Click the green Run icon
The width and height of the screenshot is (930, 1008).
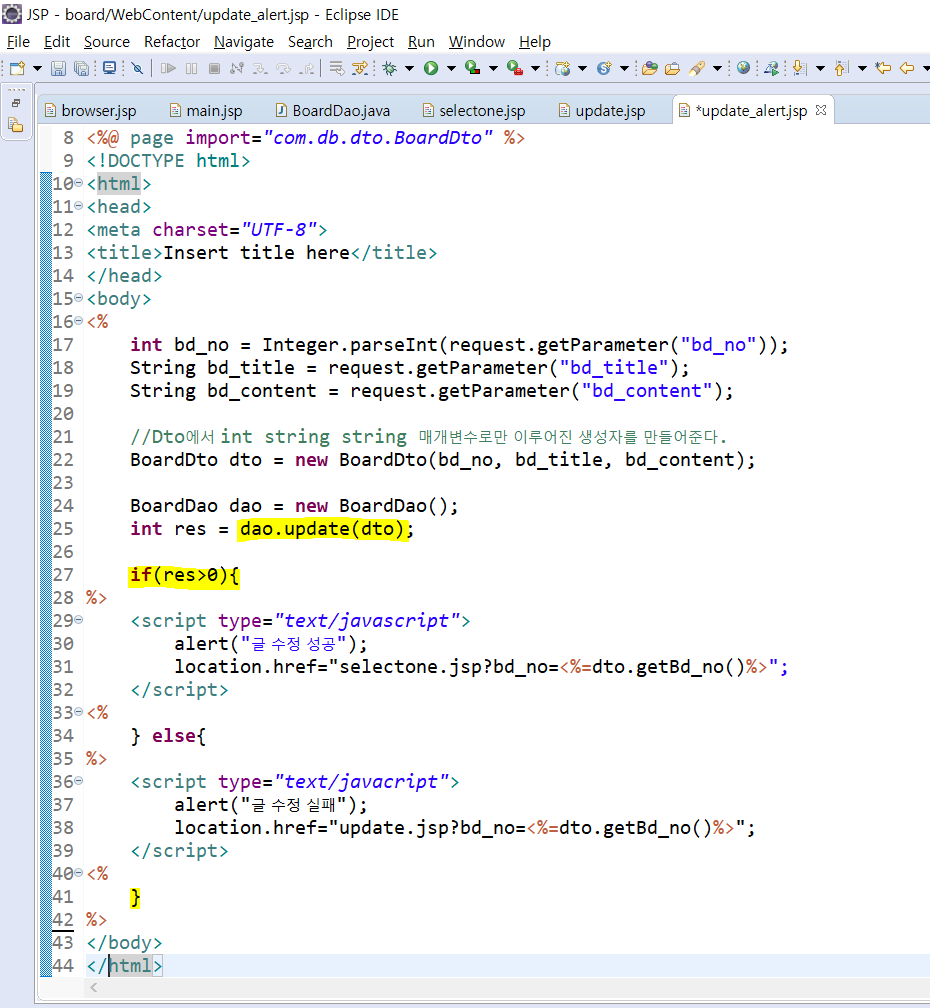click(431, 68)
